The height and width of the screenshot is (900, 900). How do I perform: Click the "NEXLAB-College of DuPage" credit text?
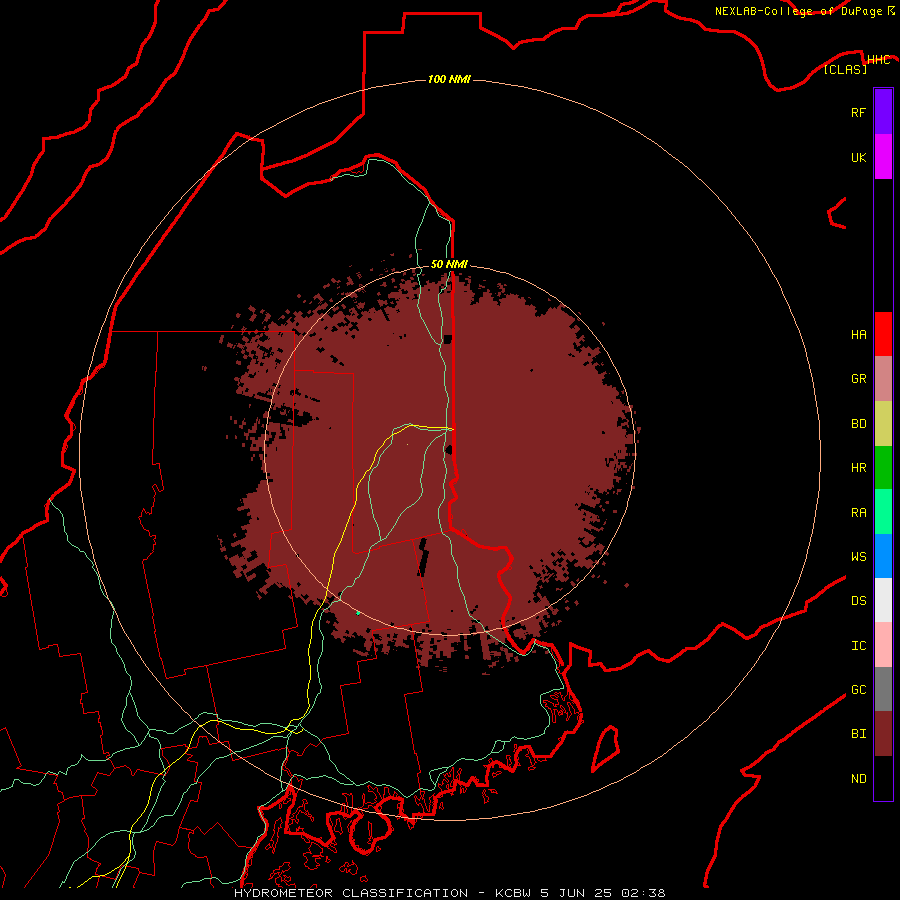798,11
